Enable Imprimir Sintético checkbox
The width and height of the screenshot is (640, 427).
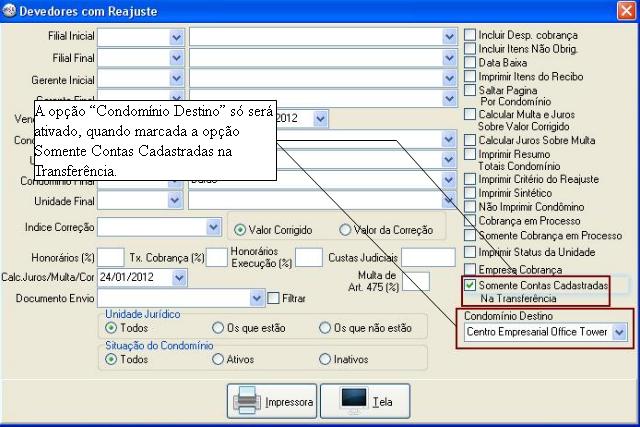pyautogui.click(x=470, y=193)
